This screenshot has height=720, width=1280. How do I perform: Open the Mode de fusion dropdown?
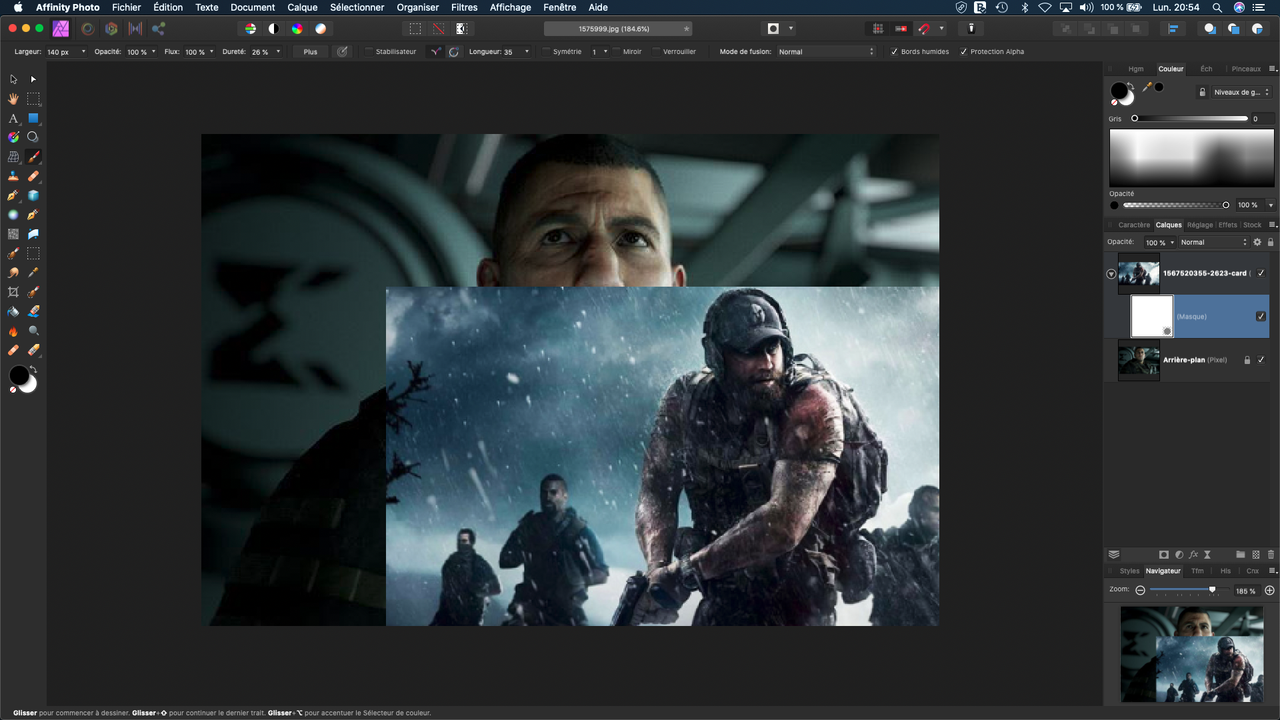click(825, 51)
